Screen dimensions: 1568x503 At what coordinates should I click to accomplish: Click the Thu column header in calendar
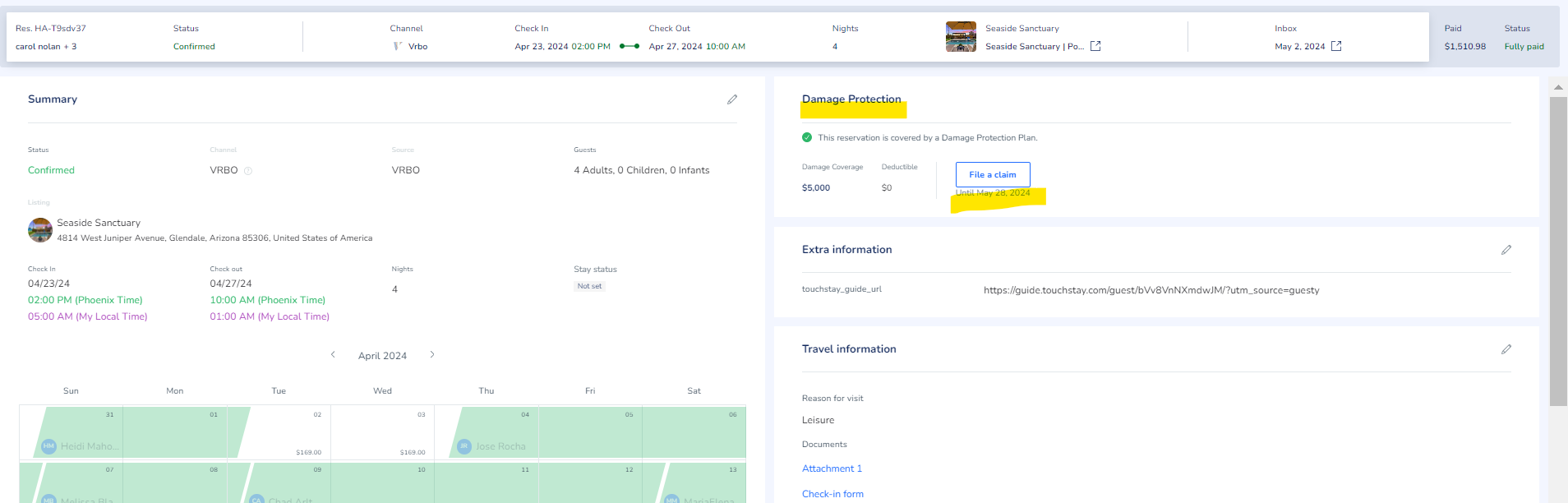click(x=487, y=391)
